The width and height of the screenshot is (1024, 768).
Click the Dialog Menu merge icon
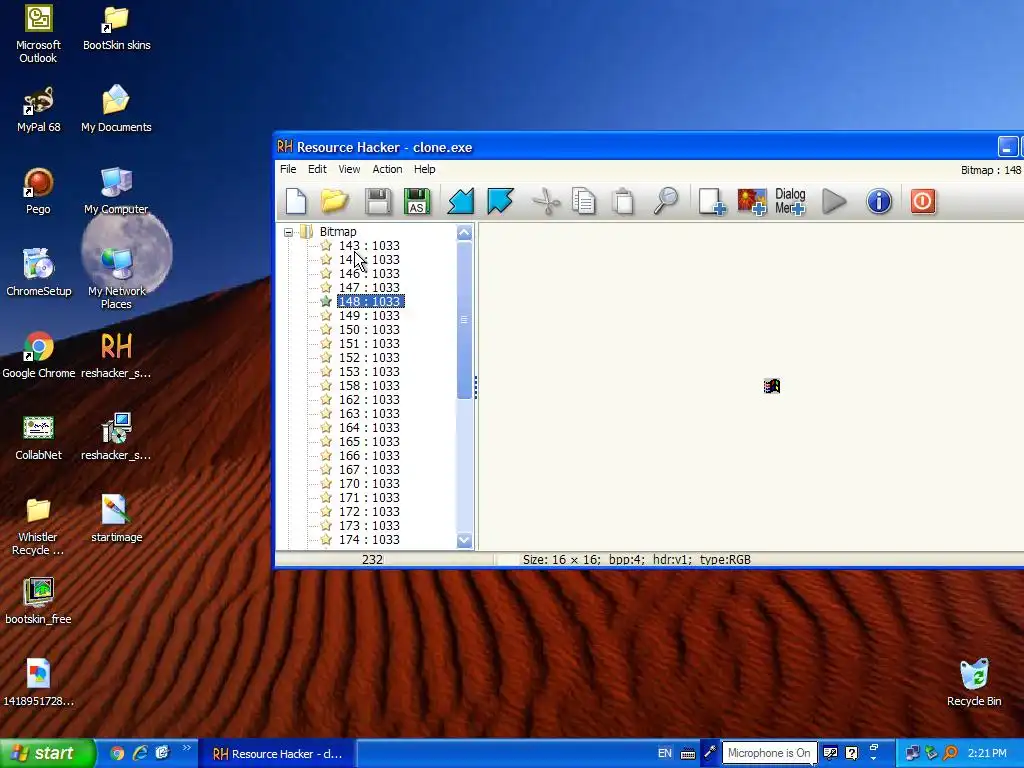pyautogui.click(x=790, y=201)
